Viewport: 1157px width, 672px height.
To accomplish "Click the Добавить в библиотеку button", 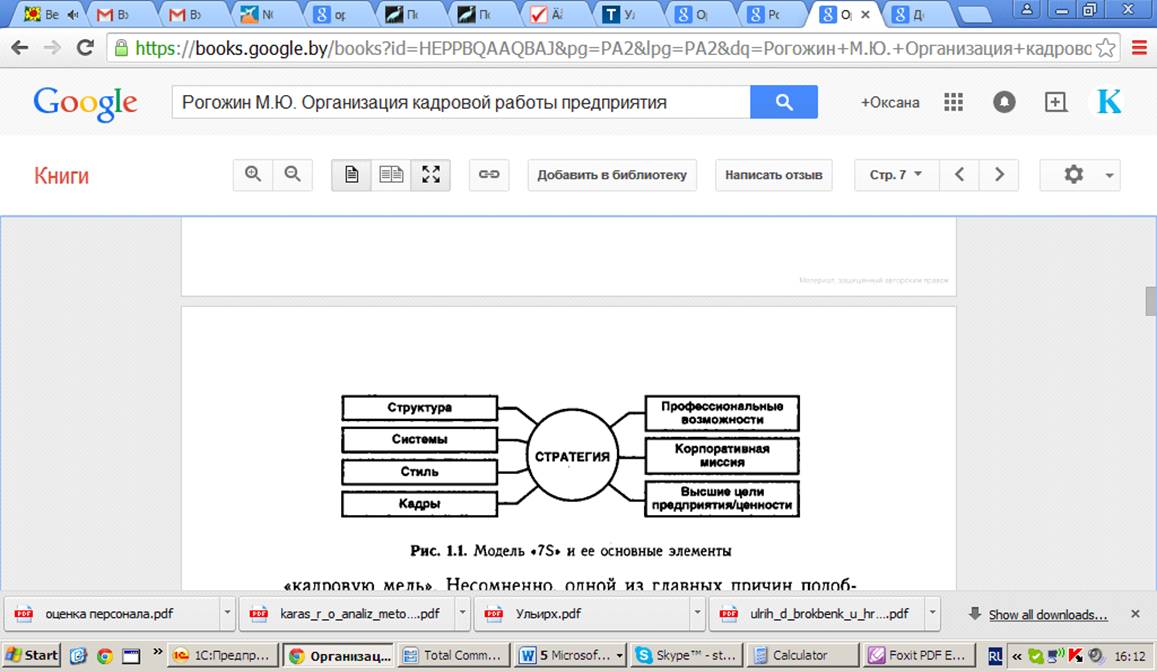I will pos(612,175).
